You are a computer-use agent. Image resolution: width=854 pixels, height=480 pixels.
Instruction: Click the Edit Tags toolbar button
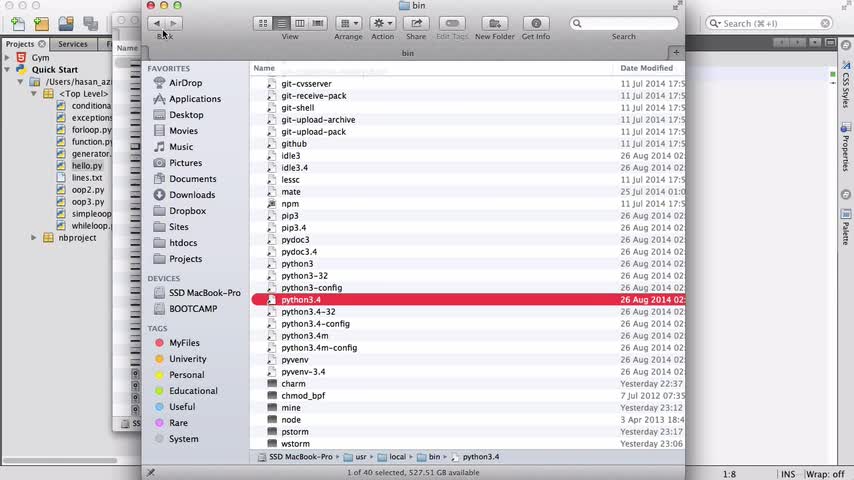[x=452, y=23]
